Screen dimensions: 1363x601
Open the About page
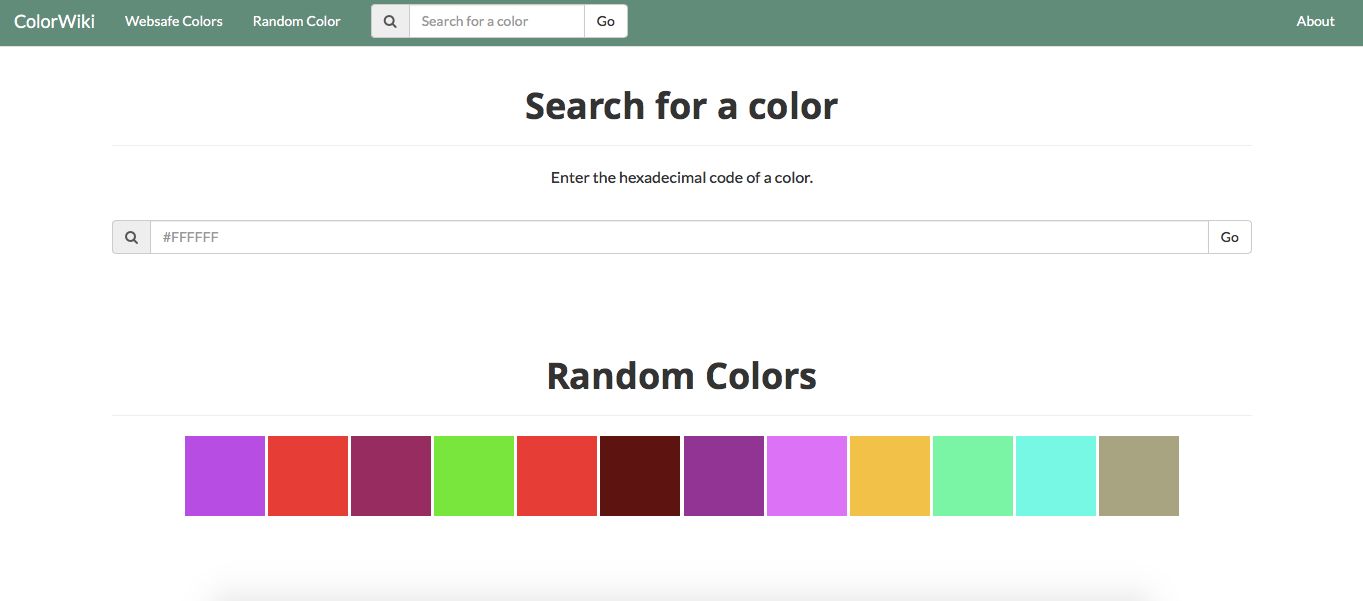coord(1315,21)
